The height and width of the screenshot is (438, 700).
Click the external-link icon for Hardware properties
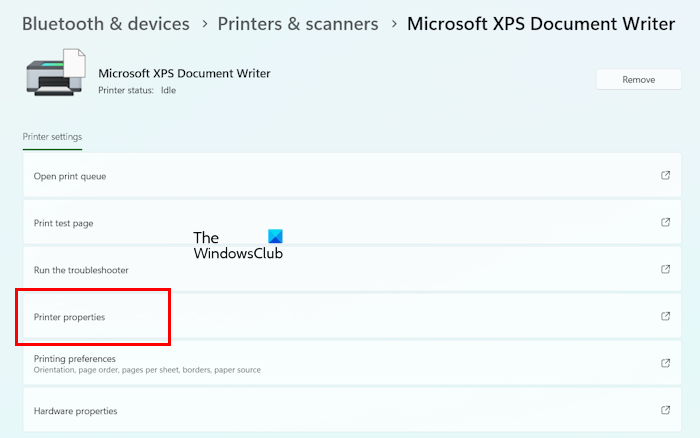click(665, 410)
